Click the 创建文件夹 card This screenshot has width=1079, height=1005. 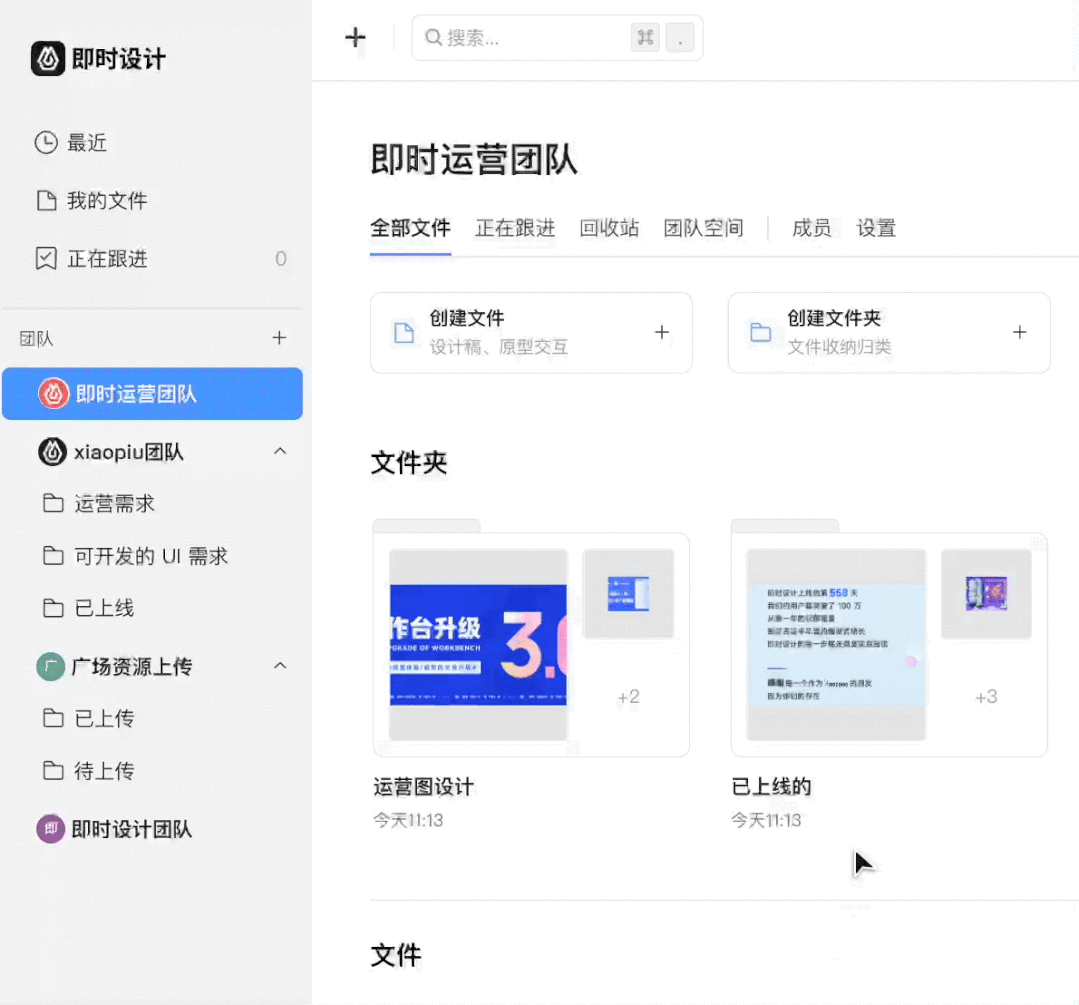point(889,332)
